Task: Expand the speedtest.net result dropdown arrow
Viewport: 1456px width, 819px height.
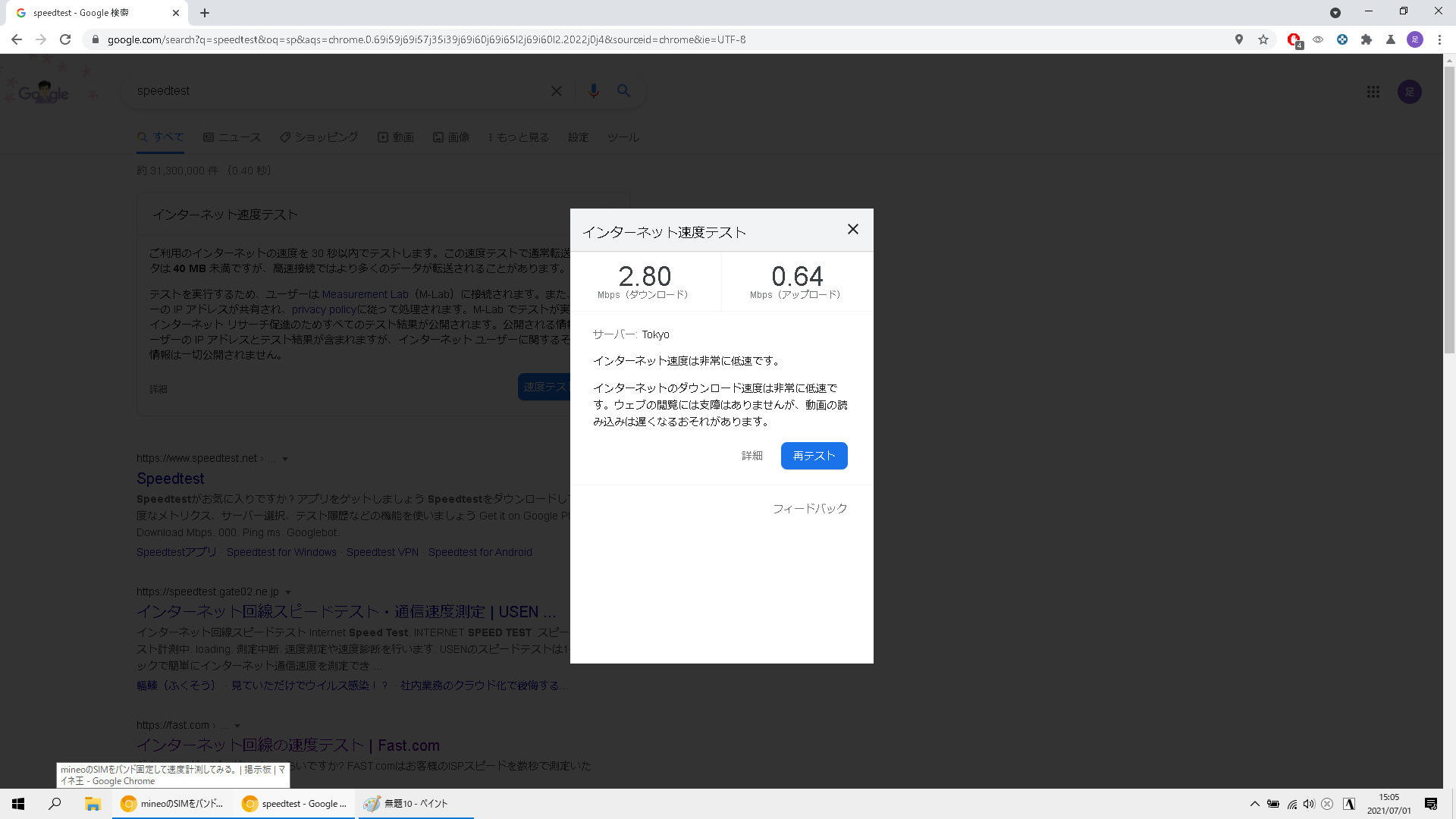Action: tap(285, 459)
